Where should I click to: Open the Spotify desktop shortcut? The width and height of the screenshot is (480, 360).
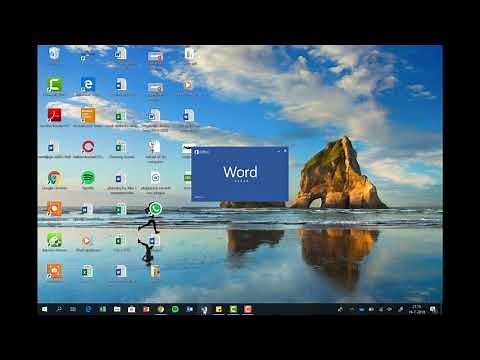click(x=88, y=178)
